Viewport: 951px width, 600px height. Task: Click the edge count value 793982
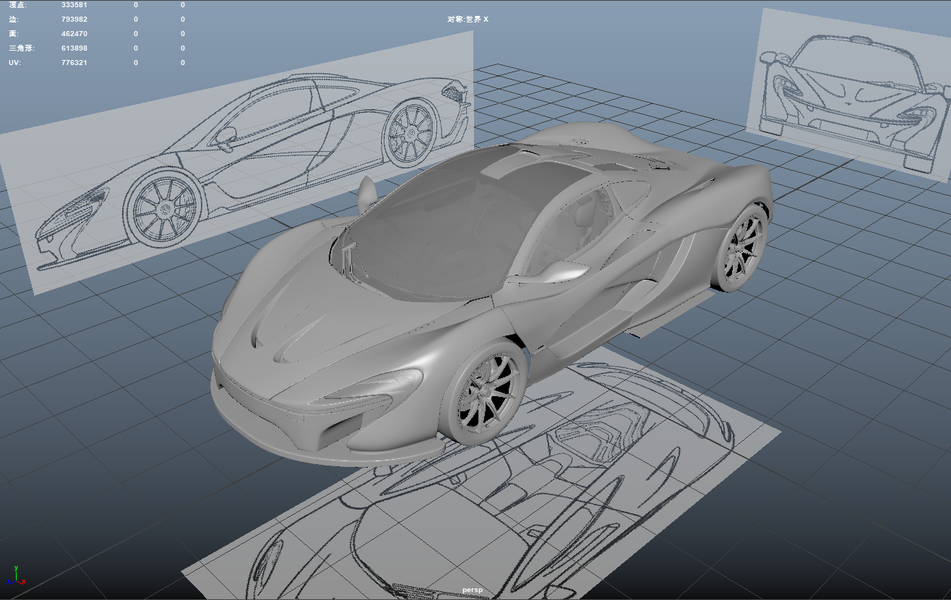coord(74,19)
